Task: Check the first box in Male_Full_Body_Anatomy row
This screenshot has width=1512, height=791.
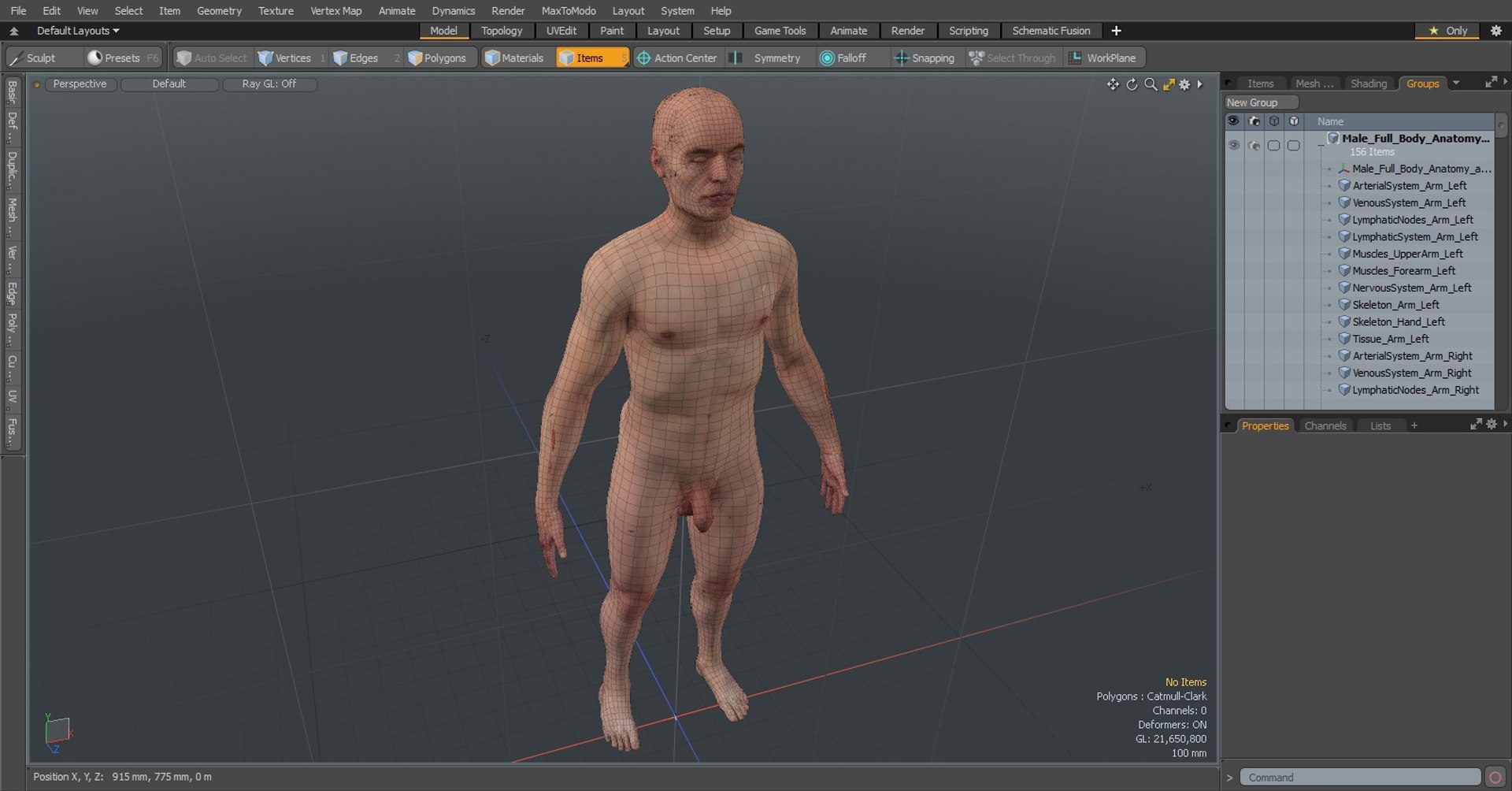Action: point(1273,146)
